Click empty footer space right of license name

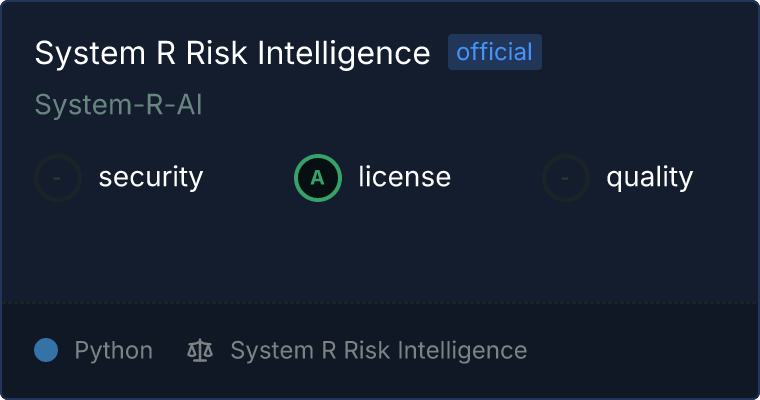tap(640, 350)
